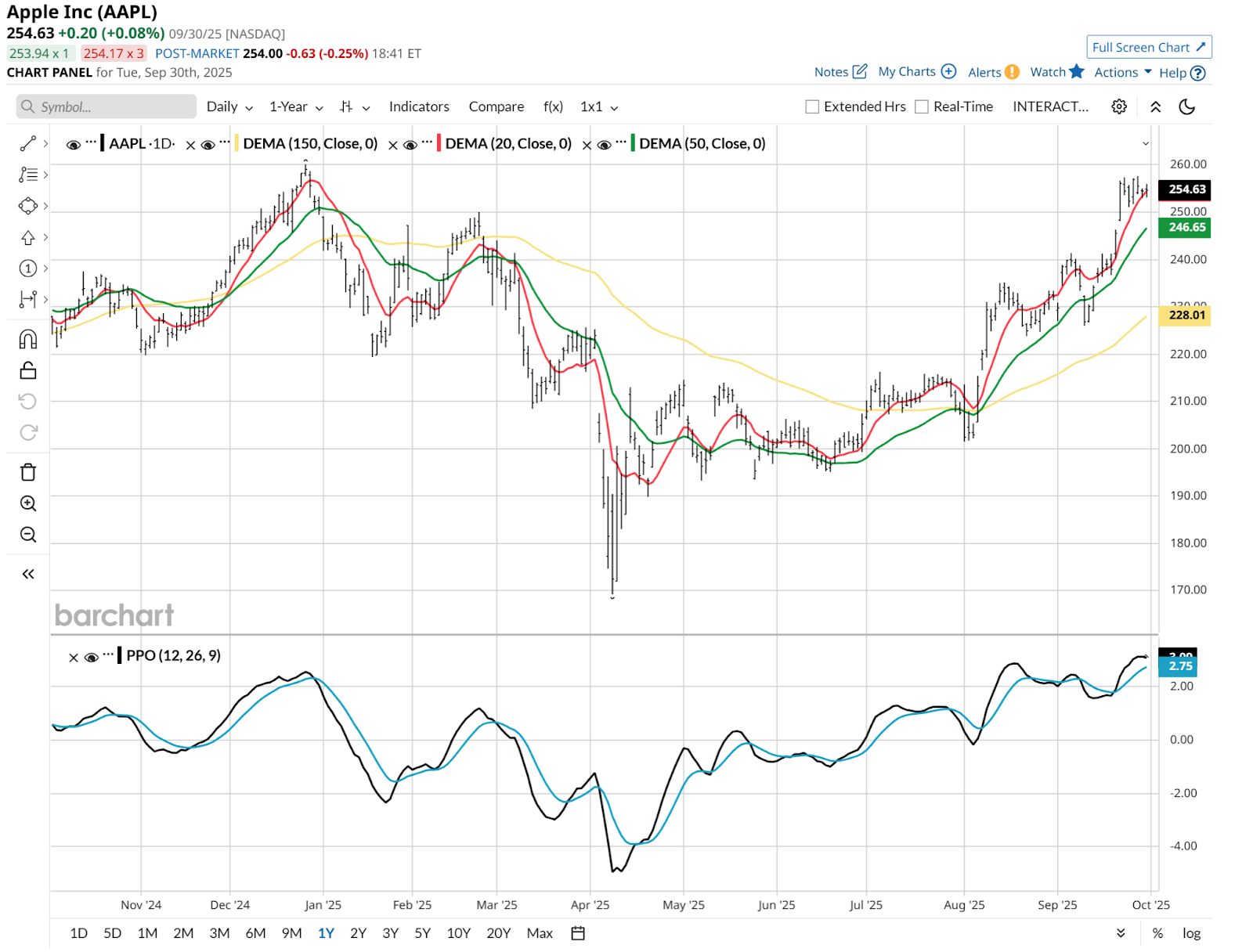Select the 5Y time range
The width and height of the screenshot is (1253, 952).
[422, 933]
